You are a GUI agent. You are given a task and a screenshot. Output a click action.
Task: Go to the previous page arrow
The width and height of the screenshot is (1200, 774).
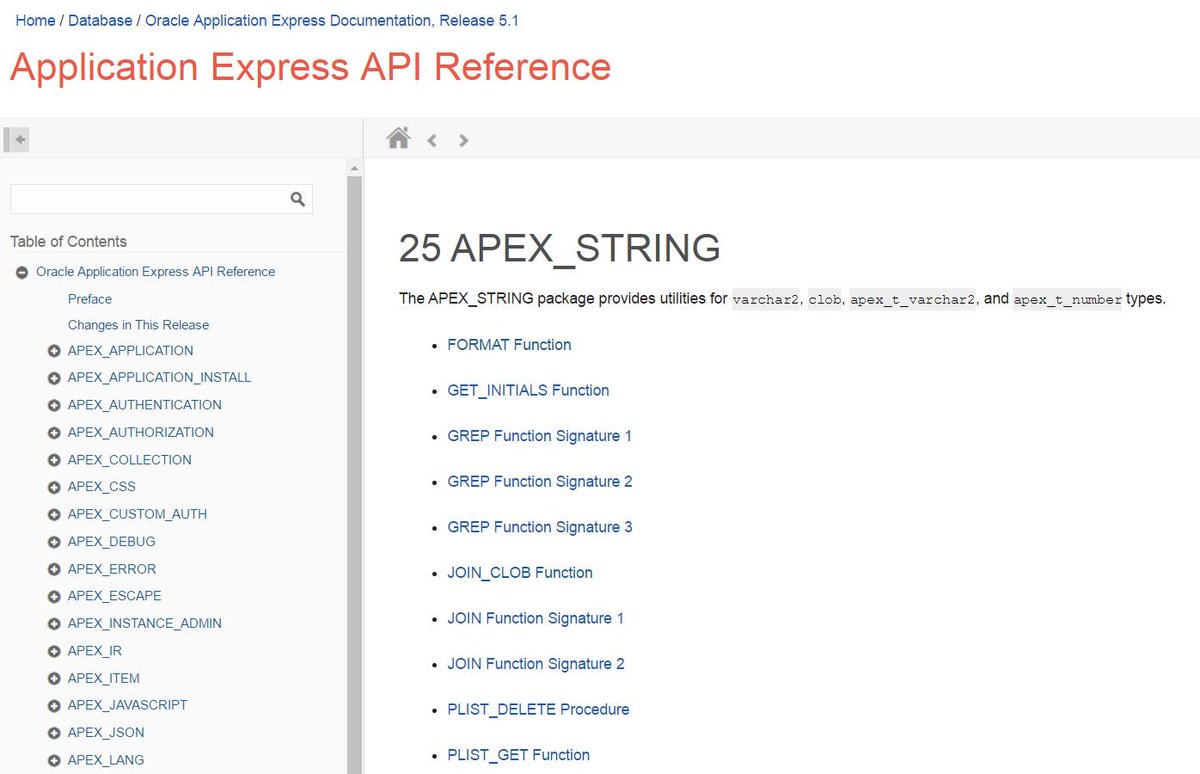tap(432, 140)
